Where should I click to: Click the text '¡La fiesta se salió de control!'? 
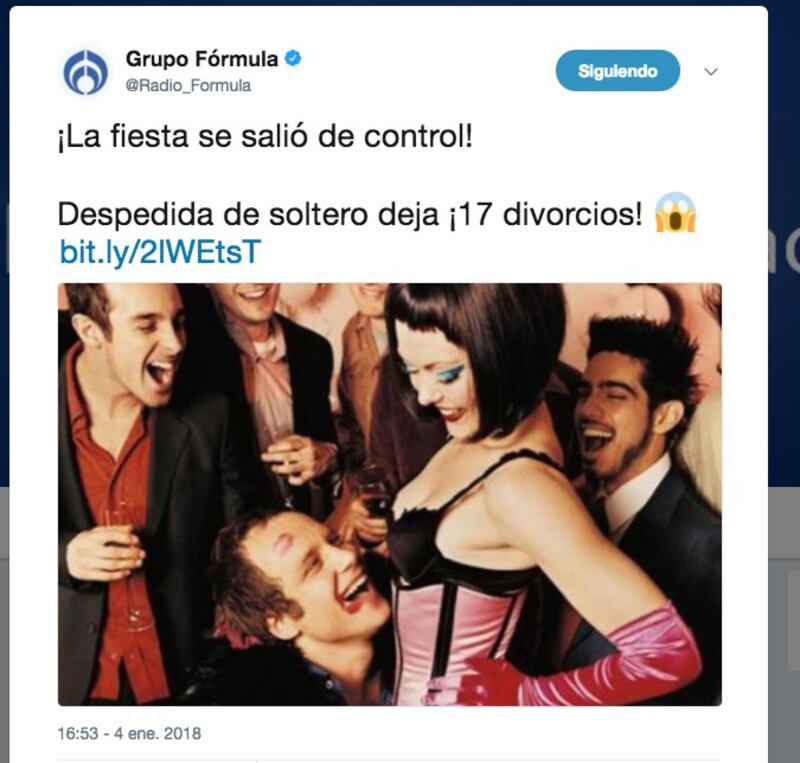pyautogui.click(x=265, y=136)
